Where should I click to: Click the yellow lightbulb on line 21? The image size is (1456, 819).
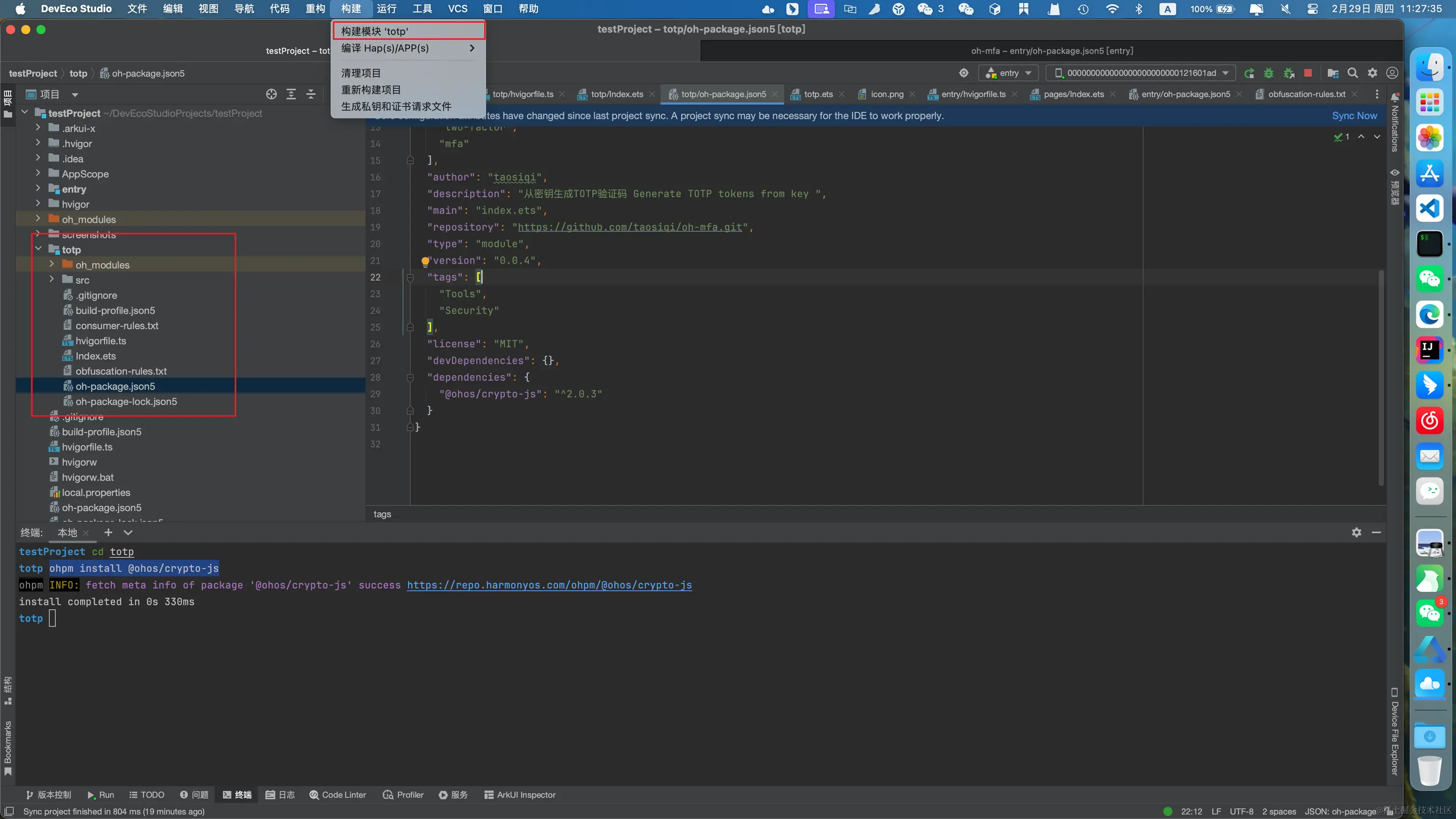[425, 261]
